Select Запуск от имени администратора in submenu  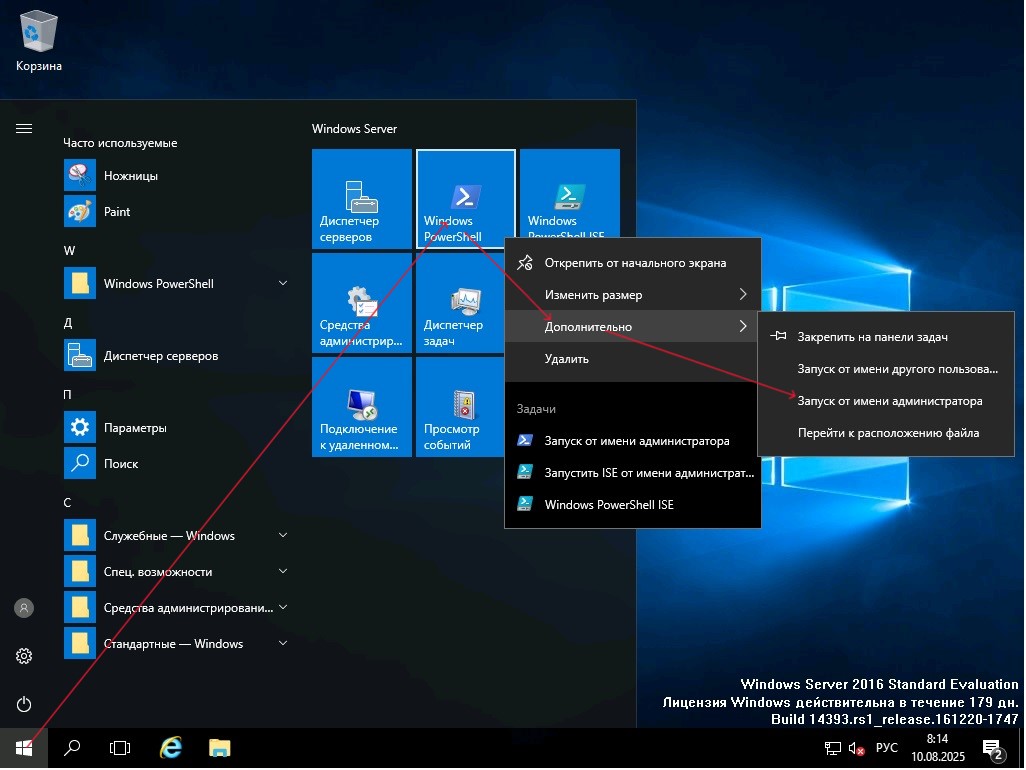click(889, 401)
